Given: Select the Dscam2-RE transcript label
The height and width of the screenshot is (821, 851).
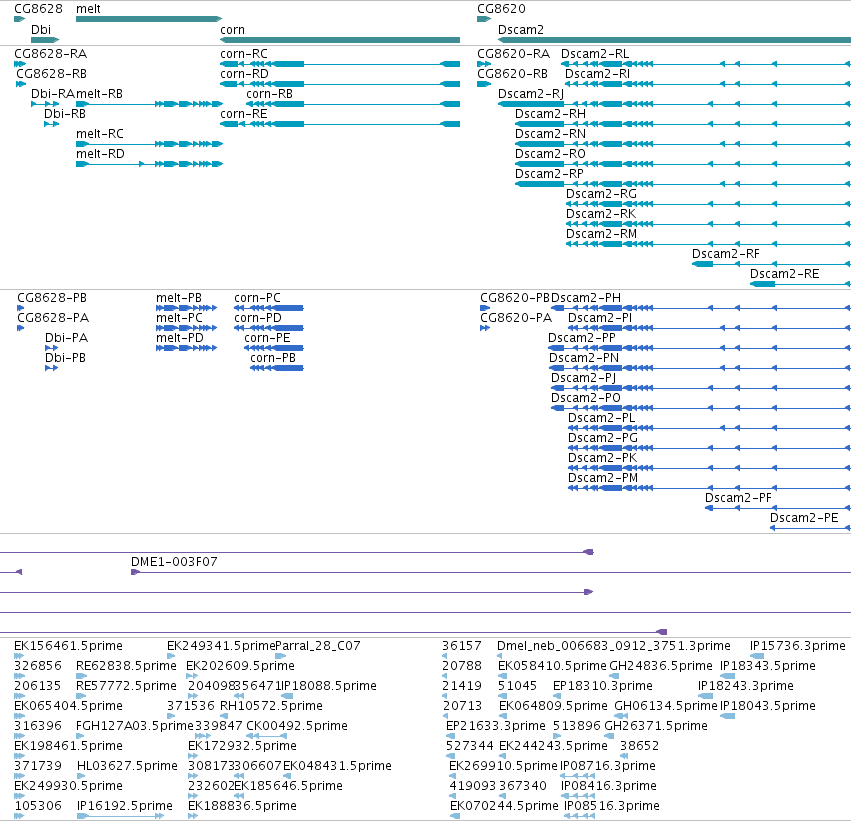Looking at the screenshot, I should point(785,275).
